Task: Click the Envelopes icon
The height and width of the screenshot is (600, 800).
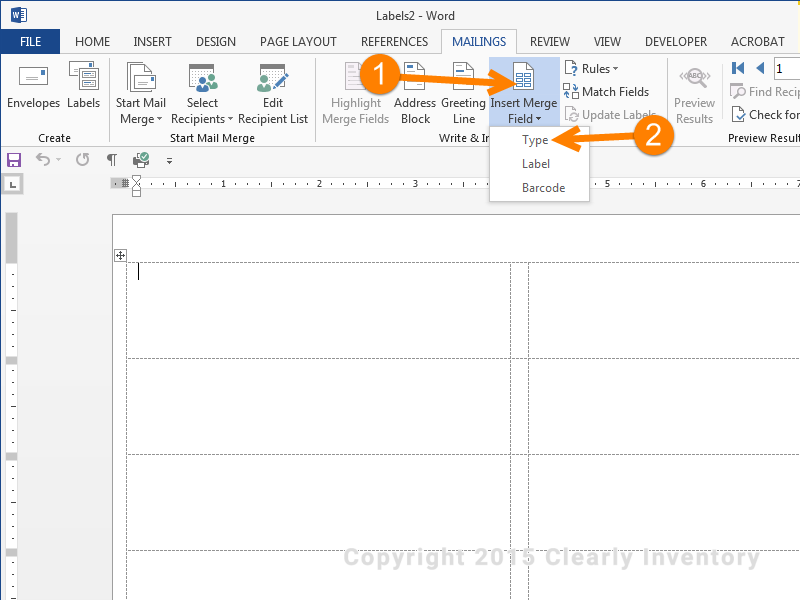Action: (33, 84)
